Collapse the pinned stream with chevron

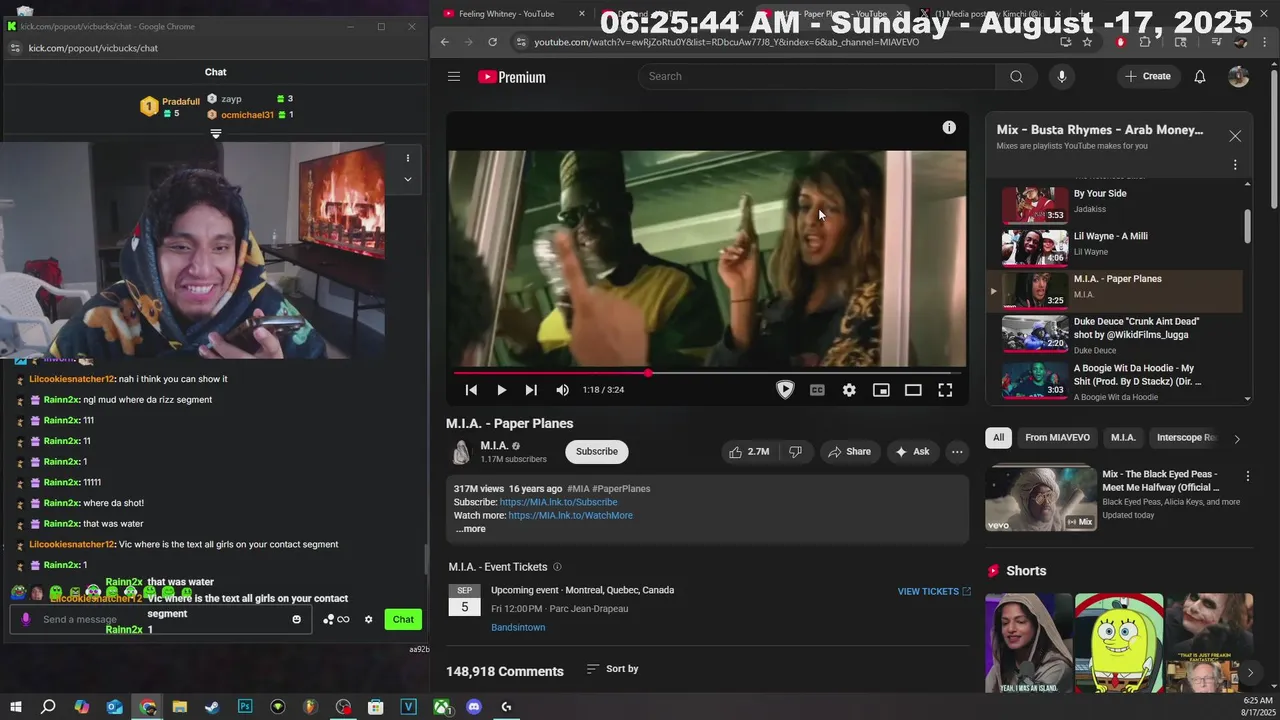point(408,180)
